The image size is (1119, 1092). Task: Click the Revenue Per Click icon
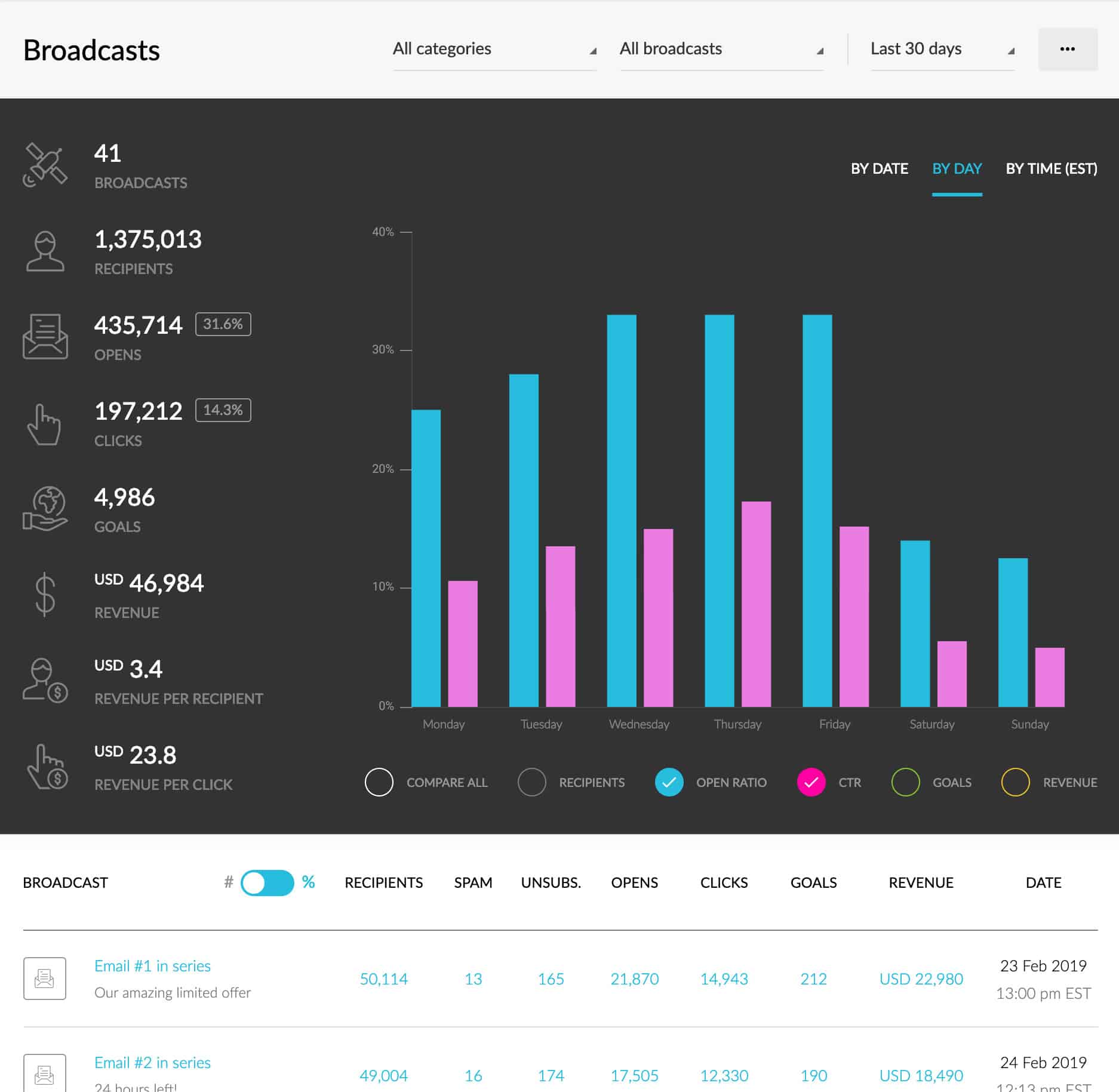47,767
